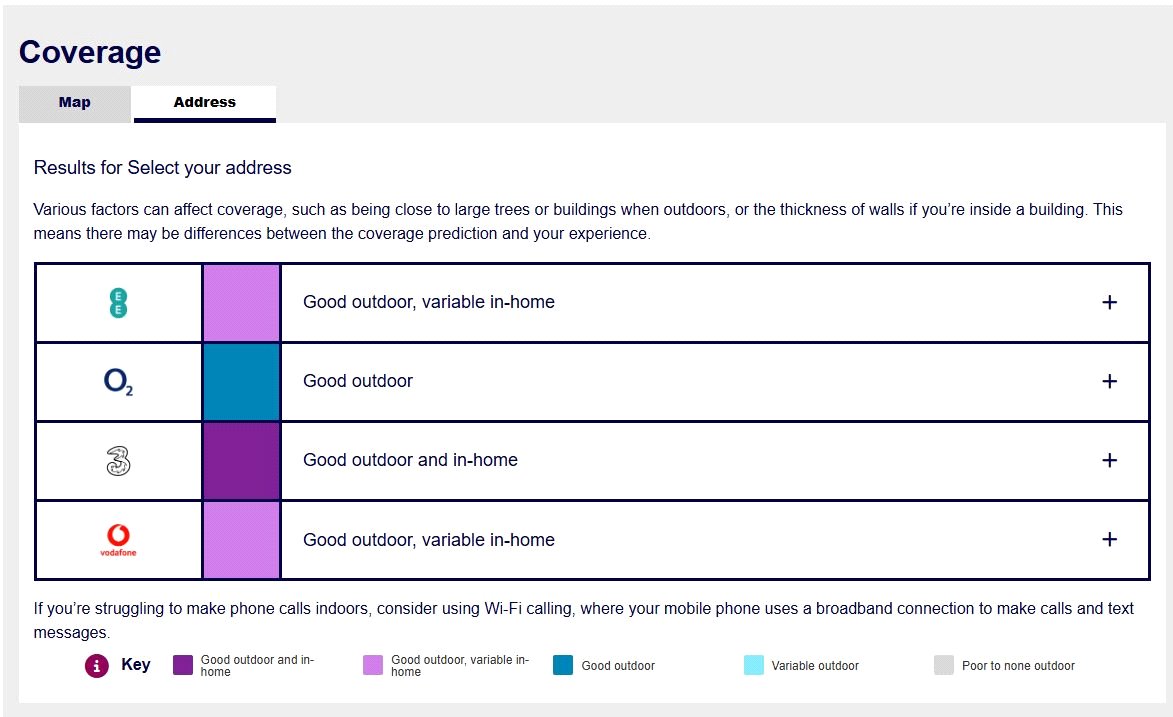The image size is (1173, 717).
Task: Click the Coverage heading
Action: pyautogui.click(x=90, y=52)
